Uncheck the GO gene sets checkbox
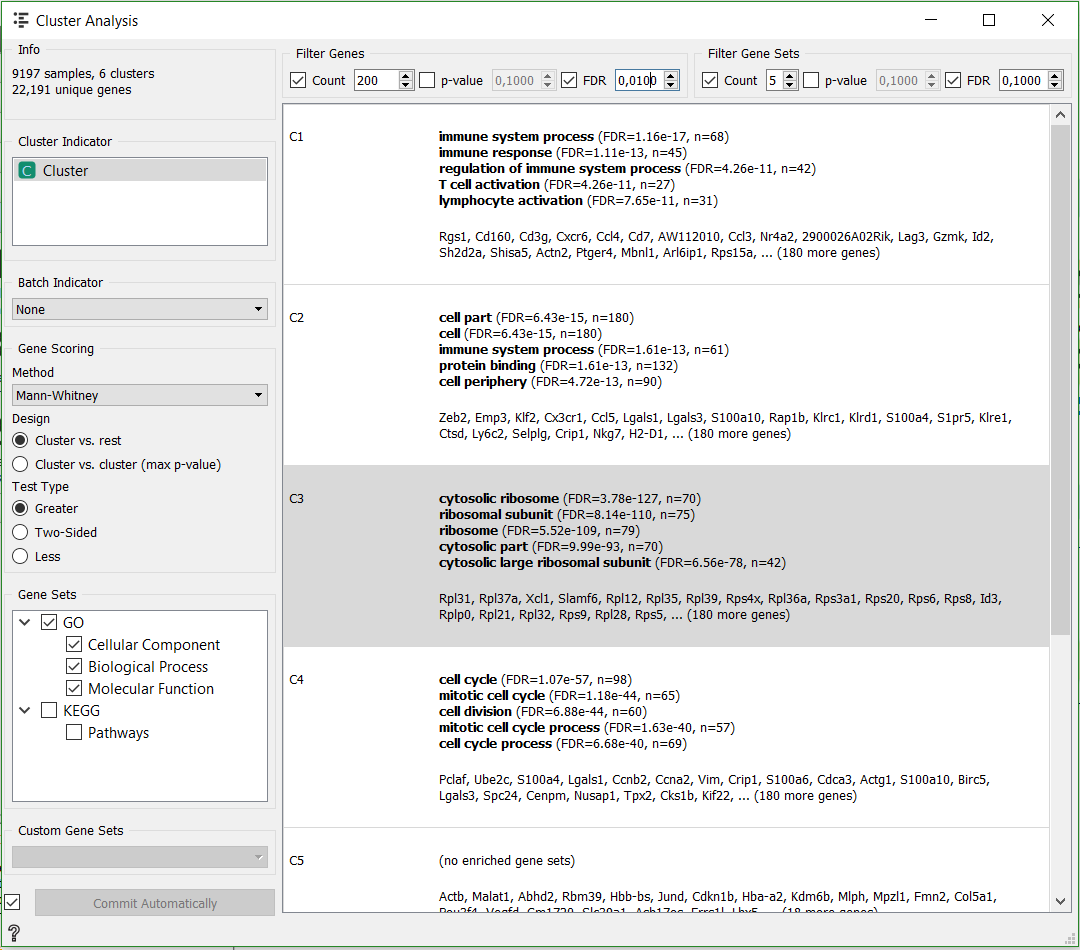This screenshot has width=1080, height=950. 49,622
